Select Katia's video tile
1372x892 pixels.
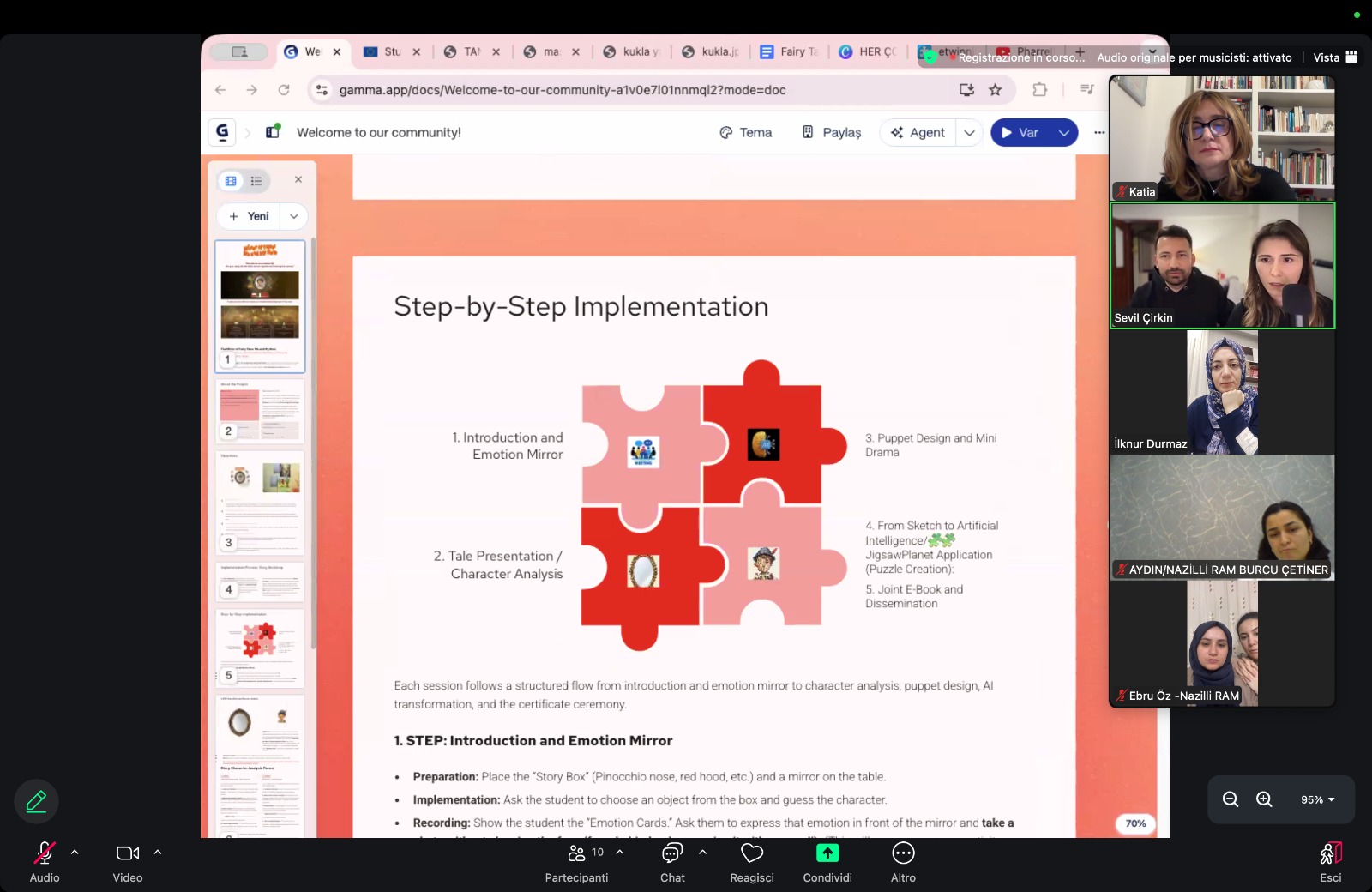click(1222, 138)
